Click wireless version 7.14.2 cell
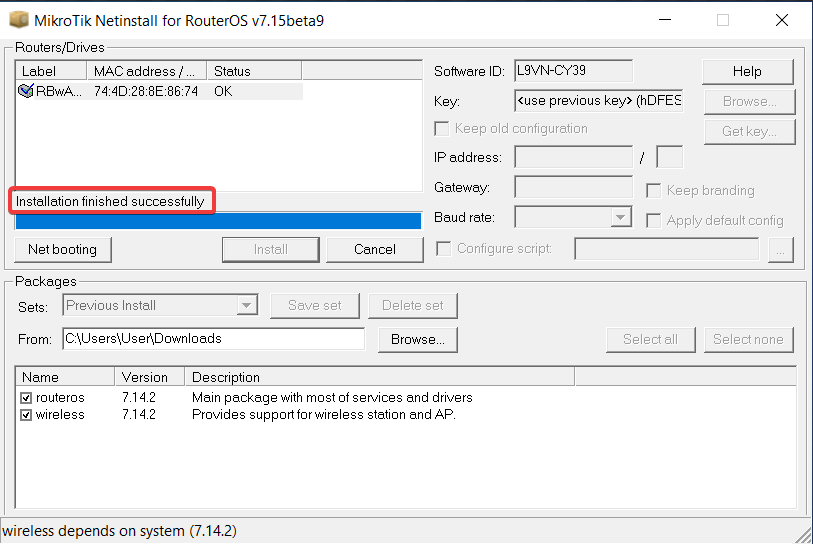Viewport: 813px width, 544px height. [138, 415]
